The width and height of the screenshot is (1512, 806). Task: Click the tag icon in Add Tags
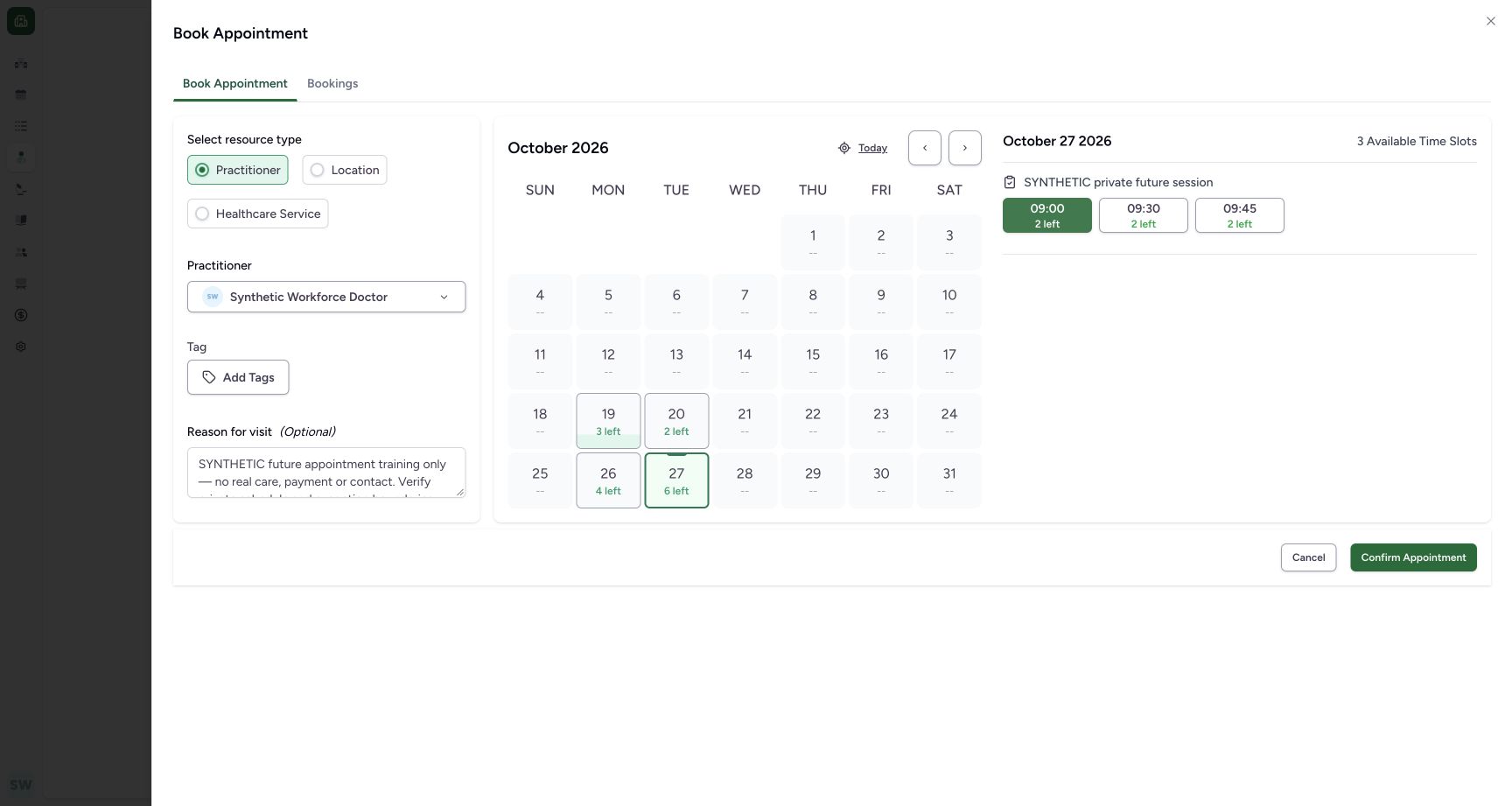[209, 377]
